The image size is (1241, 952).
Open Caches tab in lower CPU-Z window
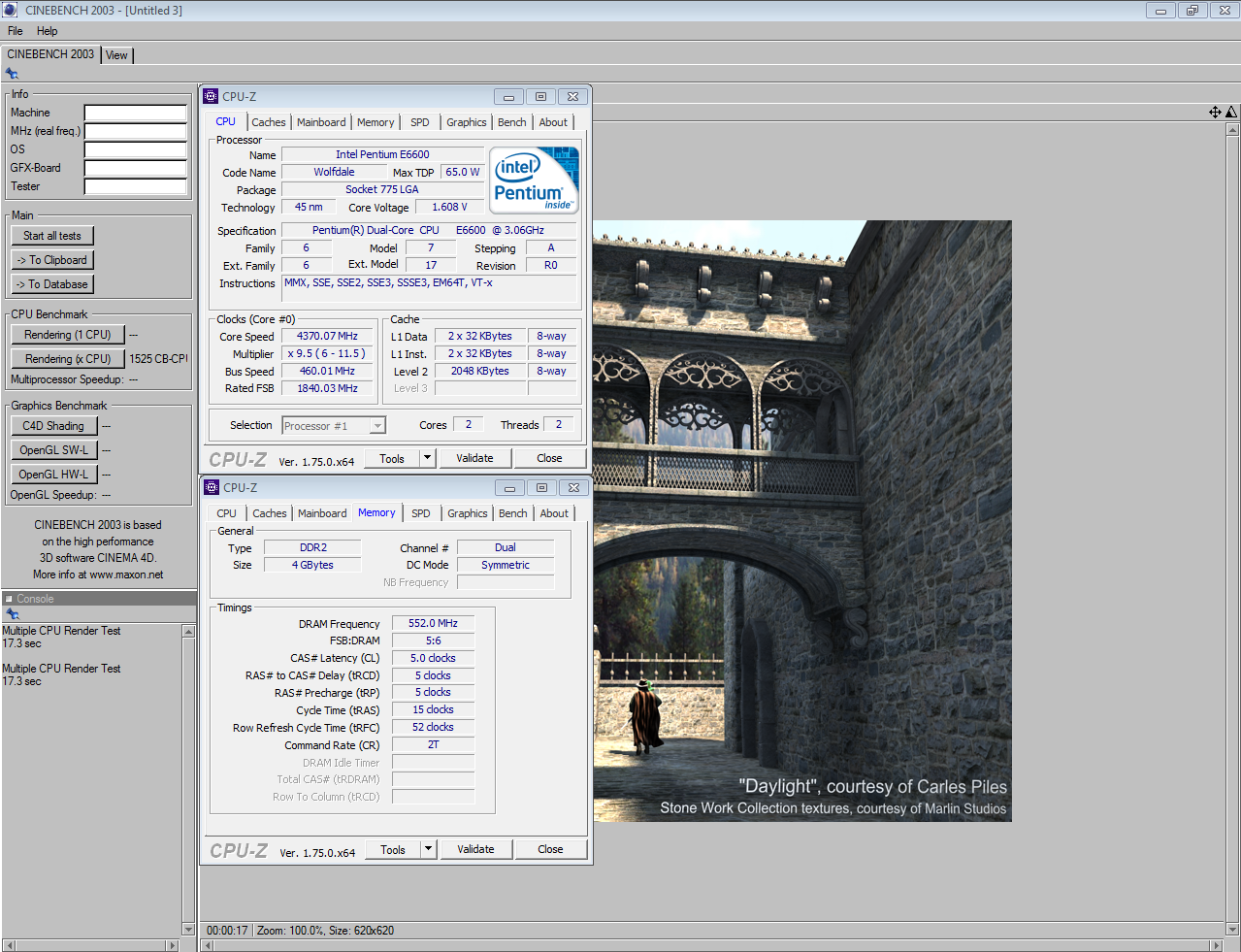(x=270, y=513)
